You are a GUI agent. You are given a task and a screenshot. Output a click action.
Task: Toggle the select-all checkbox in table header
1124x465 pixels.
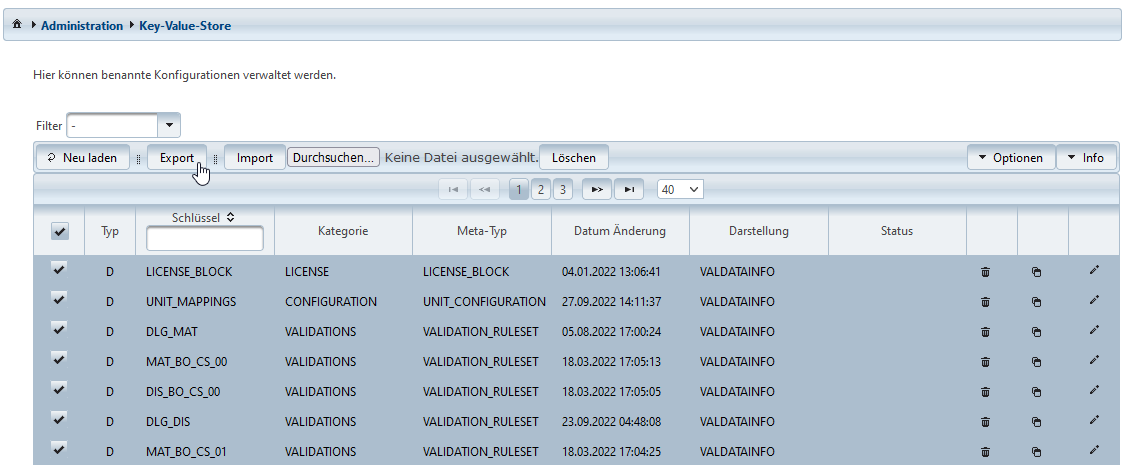(59, 231)
